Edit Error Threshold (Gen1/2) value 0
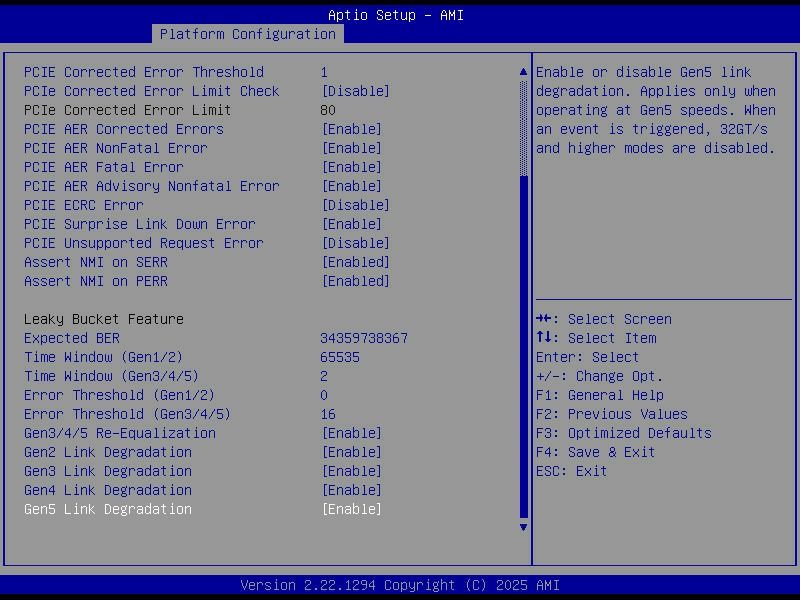The image size is (800, 600). tap(324, 395)
